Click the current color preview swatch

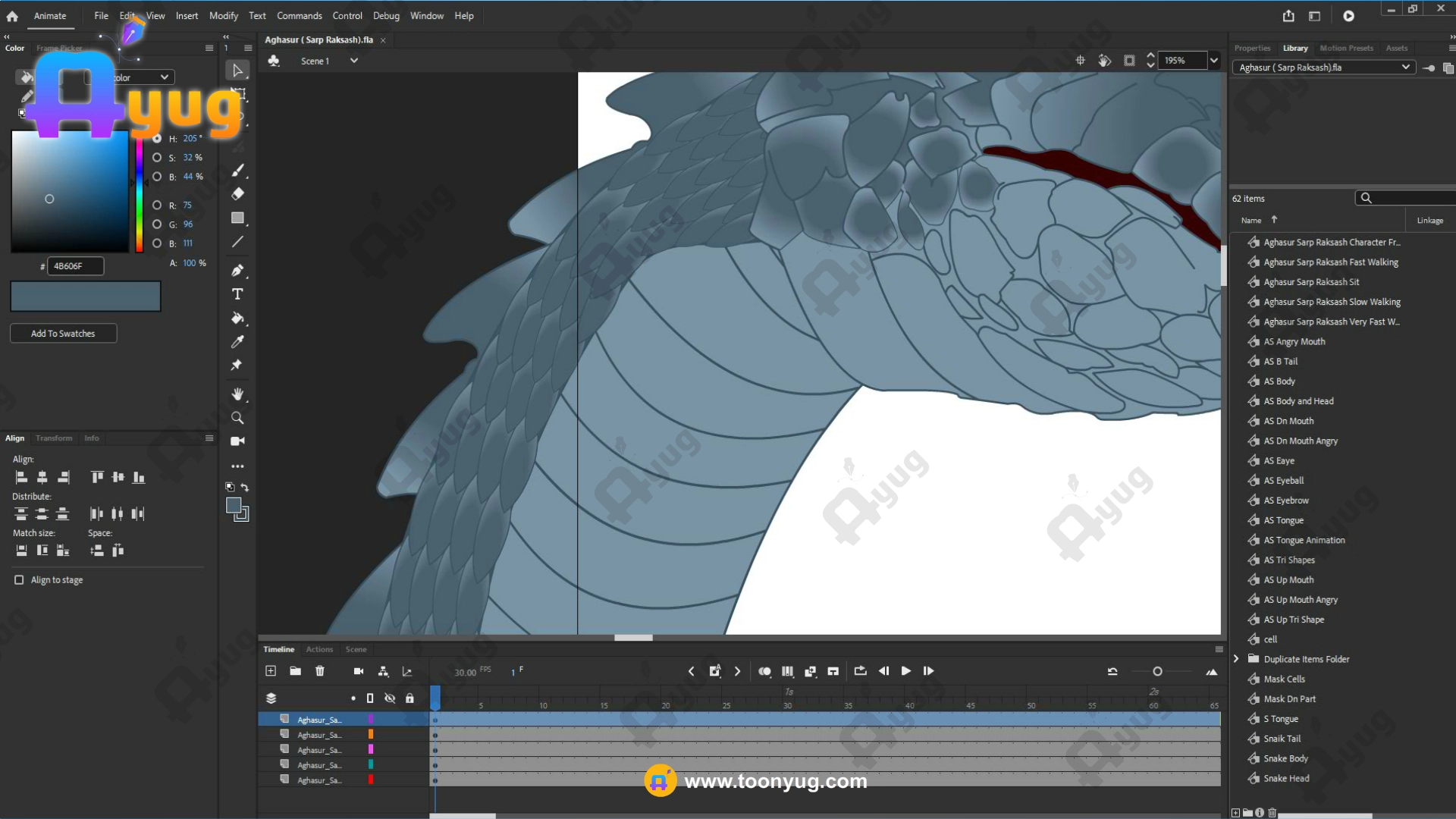[x=85, y=297]
